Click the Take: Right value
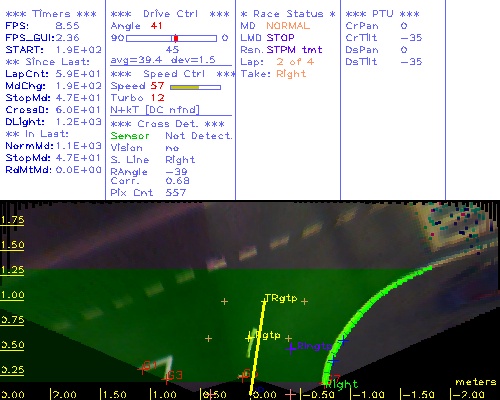The height and width of the screenshot is (400, 500). pos(291,74)
